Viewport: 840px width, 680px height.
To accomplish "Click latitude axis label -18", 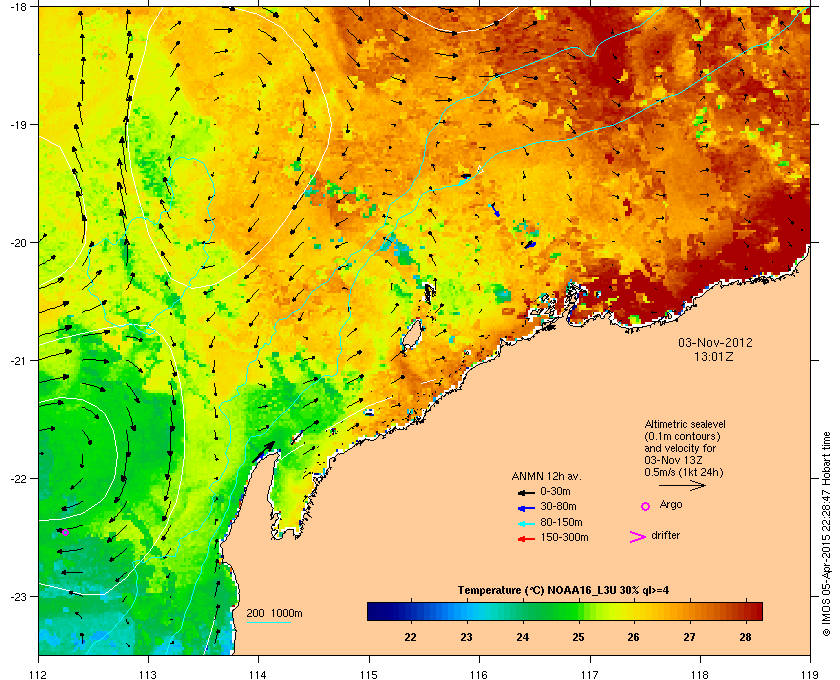I will click(x=18, y=6).
